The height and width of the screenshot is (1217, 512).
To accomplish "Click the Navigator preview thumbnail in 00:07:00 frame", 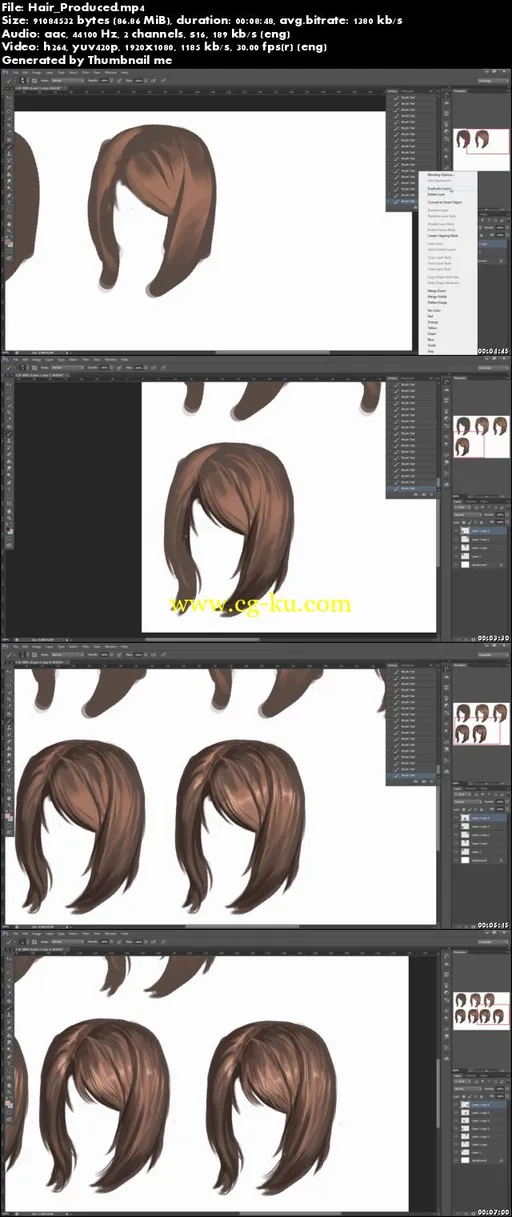I will point(481,1011).
